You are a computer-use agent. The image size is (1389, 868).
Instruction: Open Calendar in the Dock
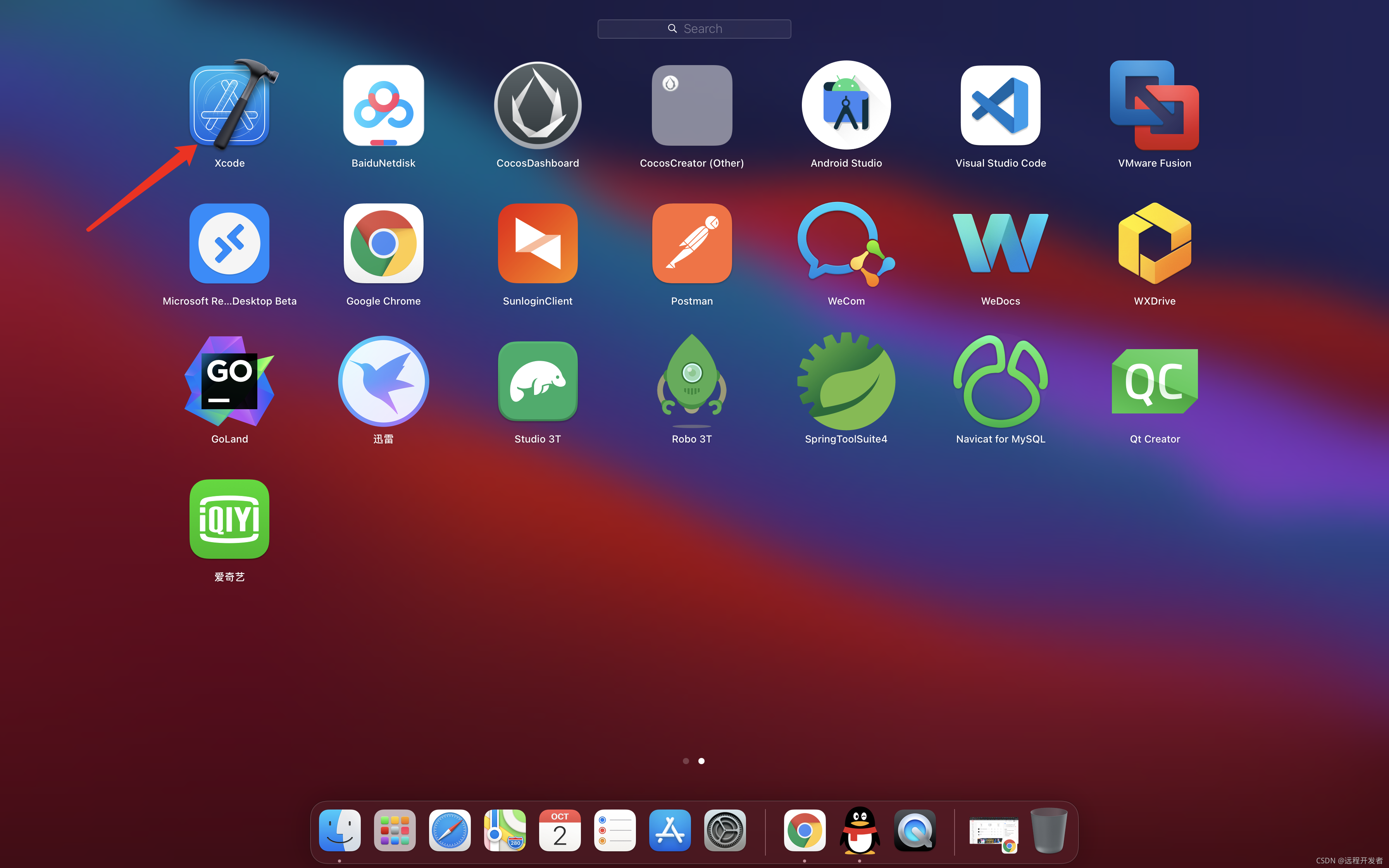click(560, 831)
